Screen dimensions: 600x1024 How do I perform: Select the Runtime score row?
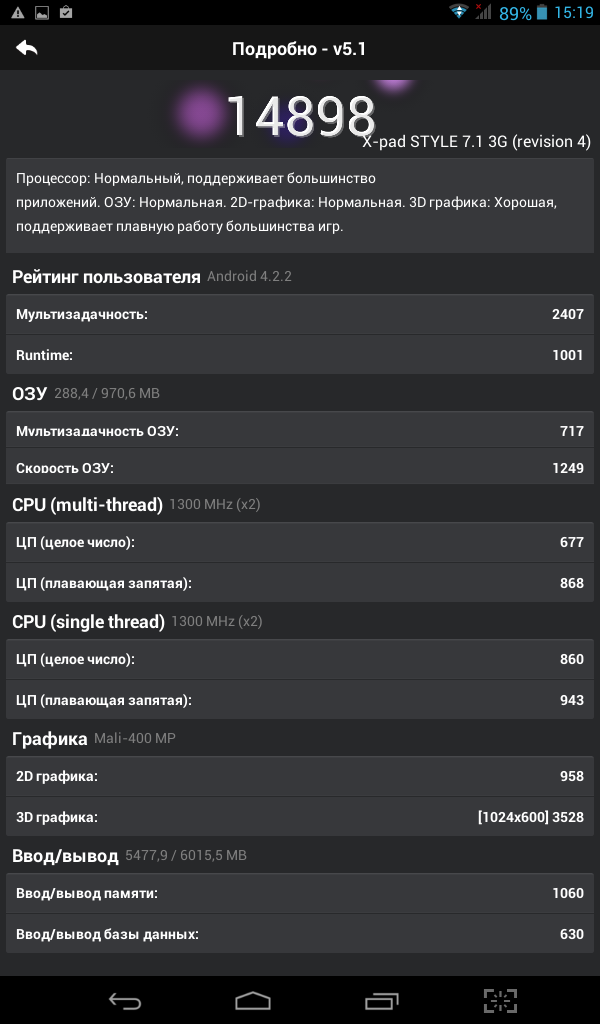[x=300, y=354]
